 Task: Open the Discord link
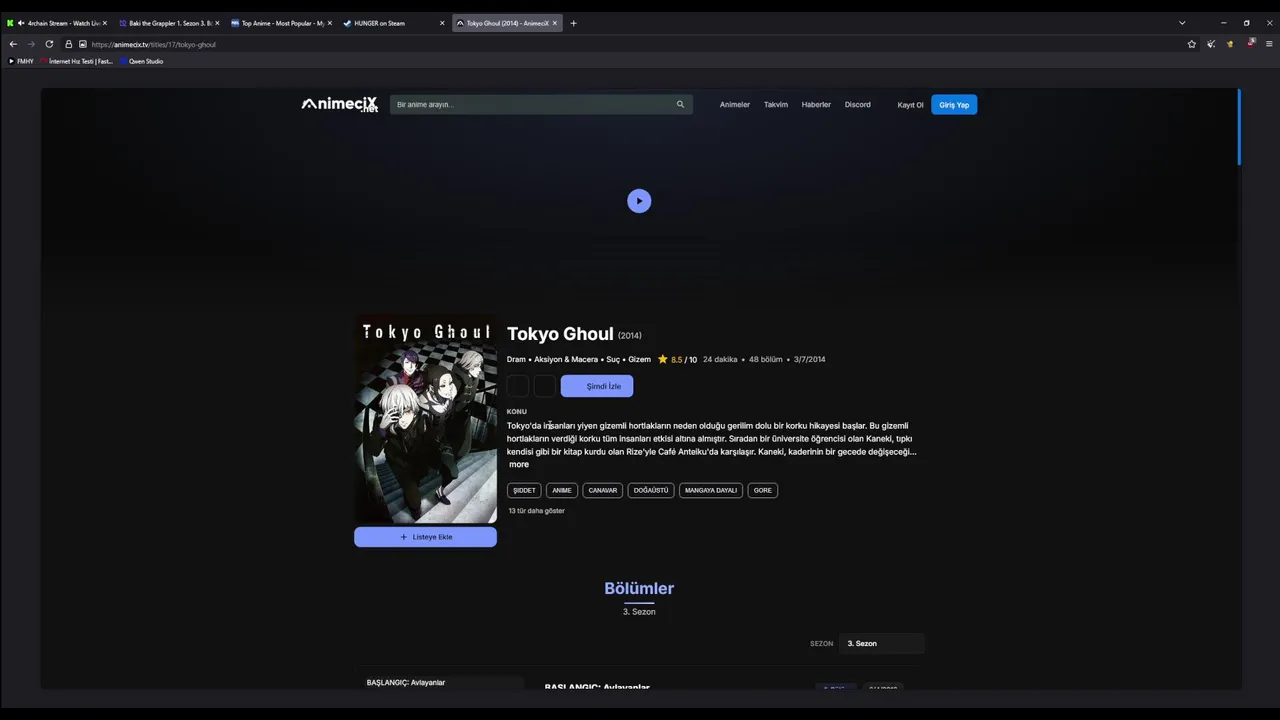[857, 104]
